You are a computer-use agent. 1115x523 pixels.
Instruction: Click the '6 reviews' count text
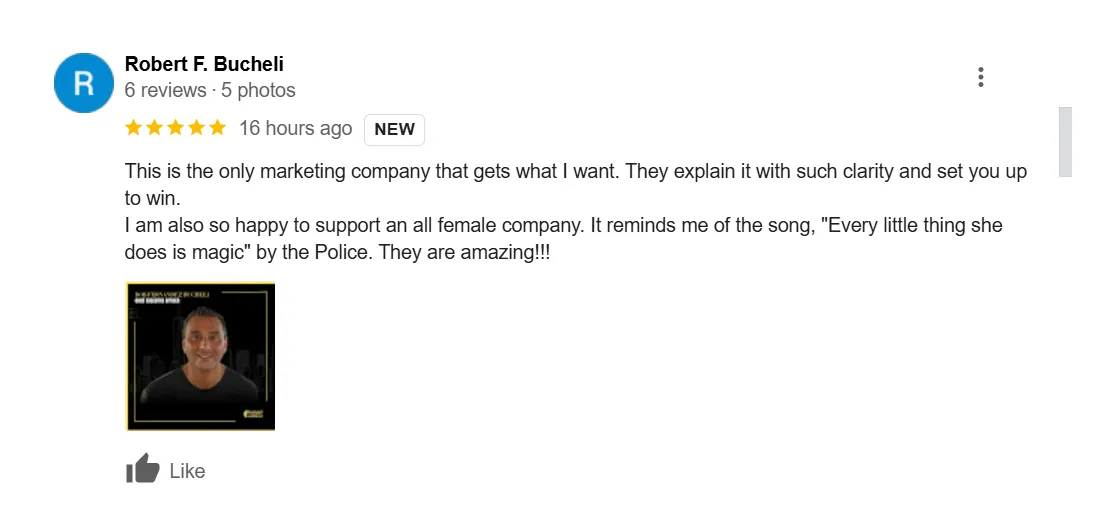point(164,90)
